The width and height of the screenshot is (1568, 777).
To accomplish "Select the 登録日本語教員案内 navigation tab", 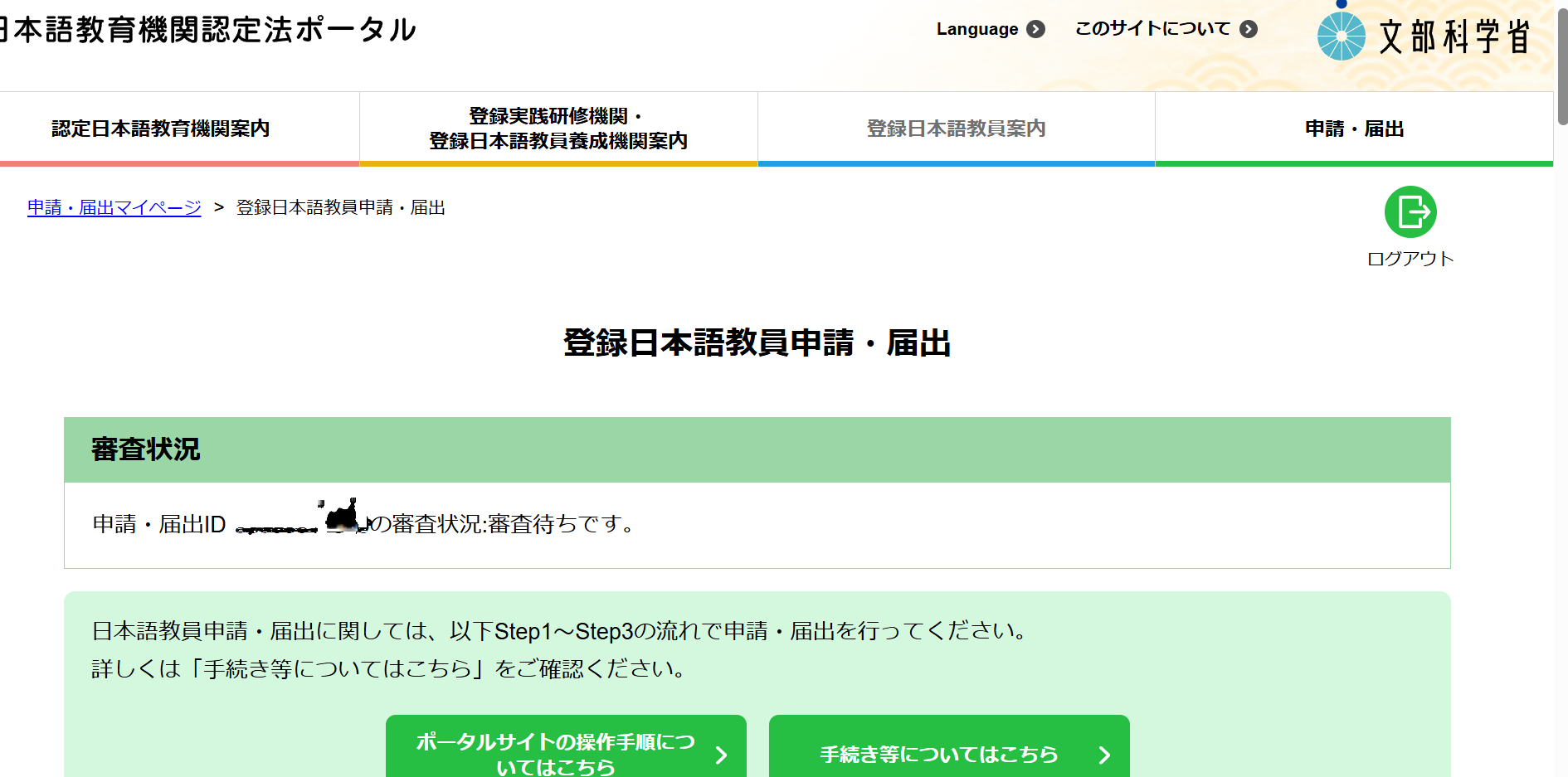I will tap(956, 129).
